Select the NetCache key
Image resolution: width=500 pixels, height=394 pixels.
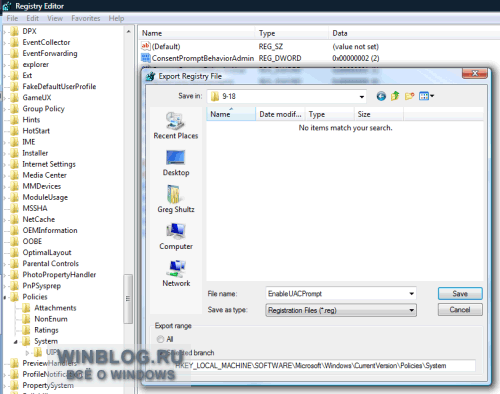39,219
